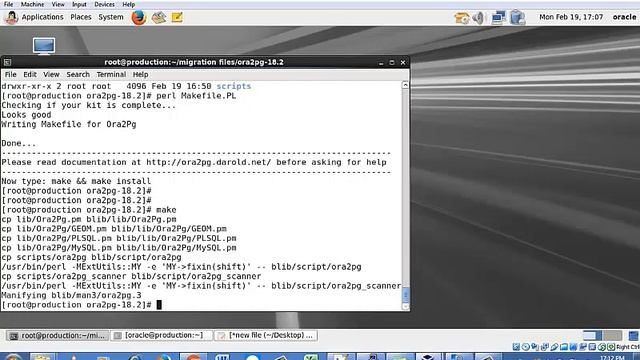Open the Places menu in GNOME panel
The height and width of the screenshot is (360, 640).
[x=81, y=17]
